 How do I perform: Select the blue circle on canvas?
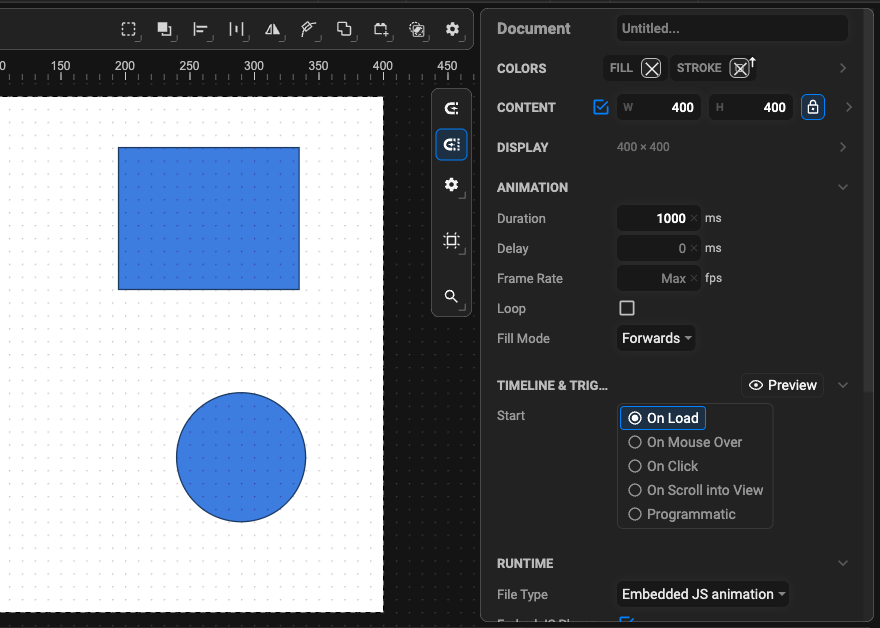[x=241, y=457]
